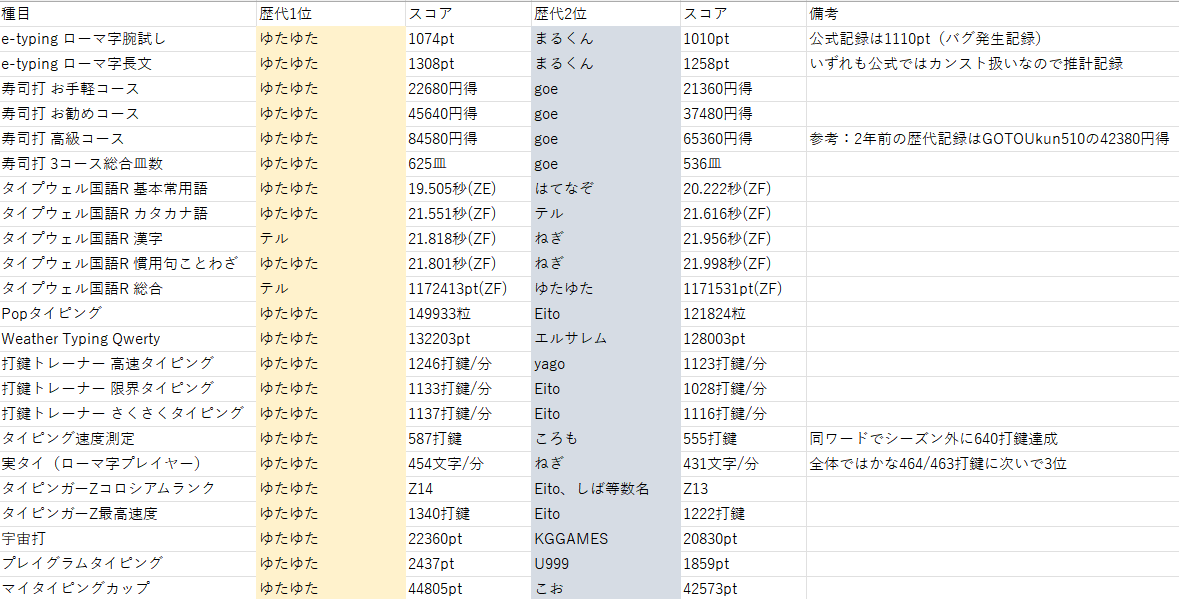Select the 1308pt score cell
Screen dimensions: 1179x599
468,64
